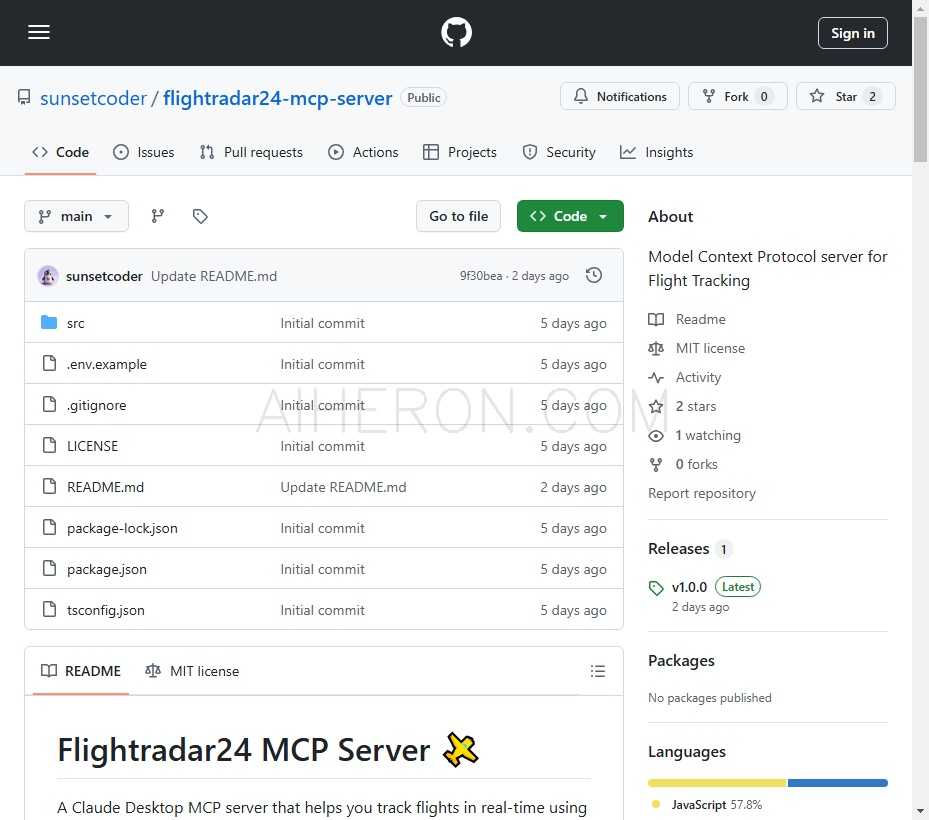Click the Notifications bell button
929x820 pixels.
click(620, 97)
